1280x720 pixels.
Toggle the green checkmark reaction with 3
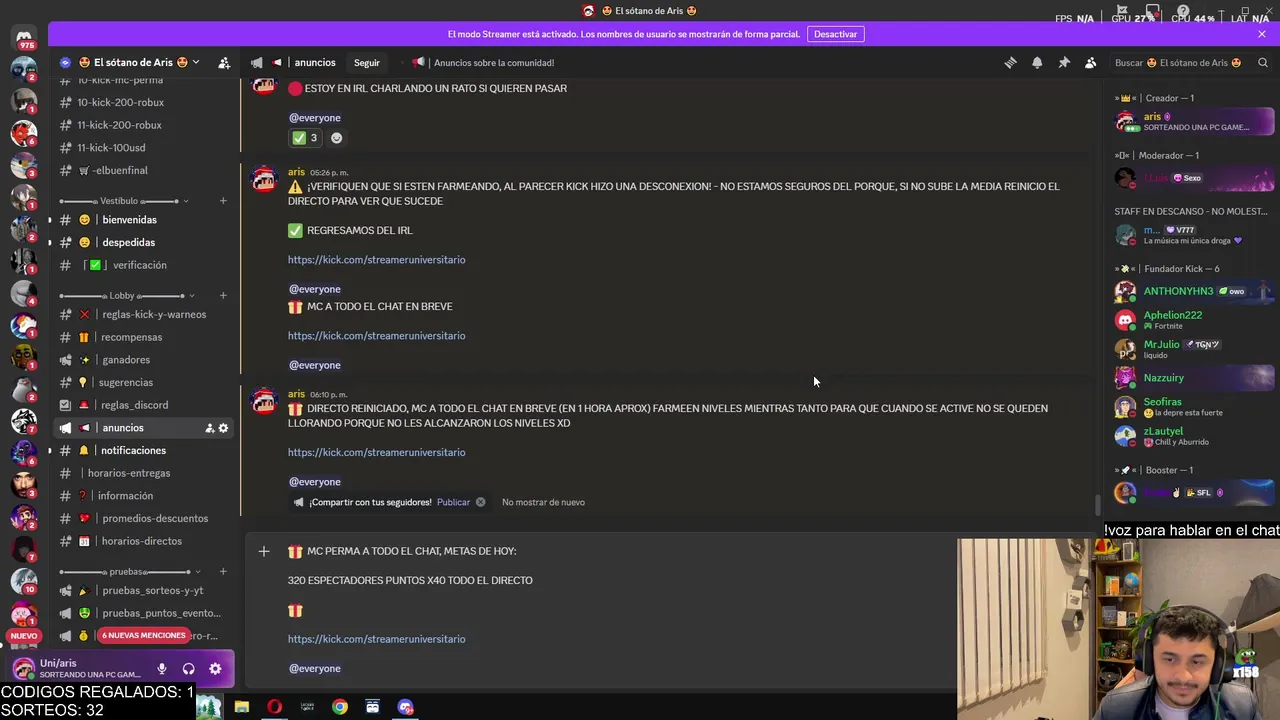[x=304, y=138]
